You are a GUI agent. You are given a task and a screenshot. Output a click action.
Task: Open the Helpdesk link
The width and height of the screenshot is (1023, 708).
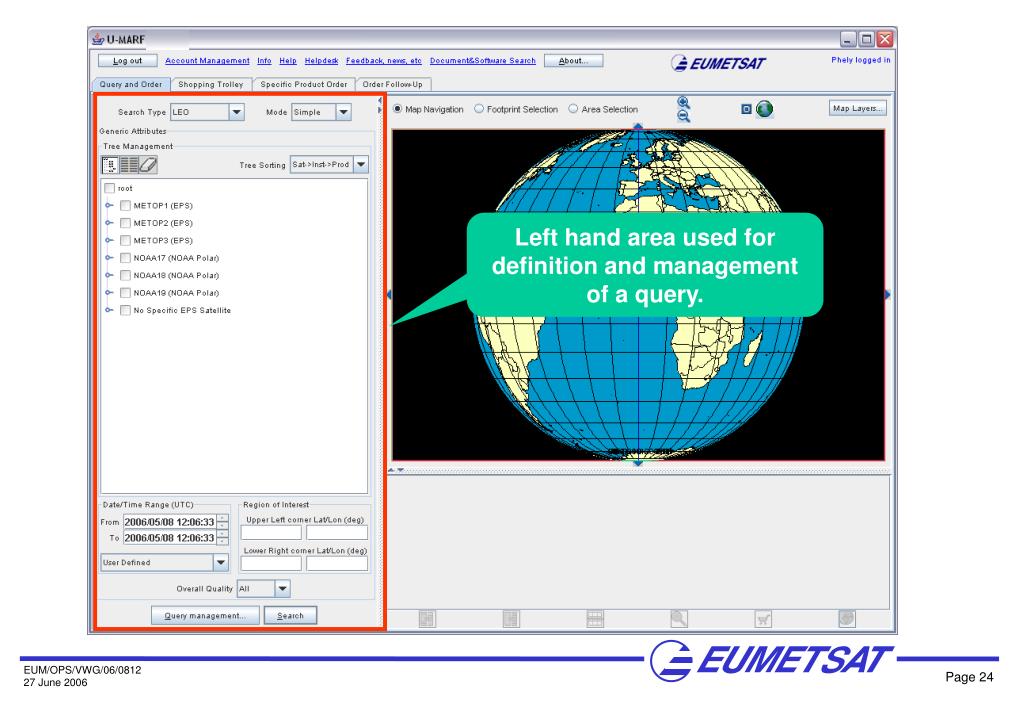point(321,61)
